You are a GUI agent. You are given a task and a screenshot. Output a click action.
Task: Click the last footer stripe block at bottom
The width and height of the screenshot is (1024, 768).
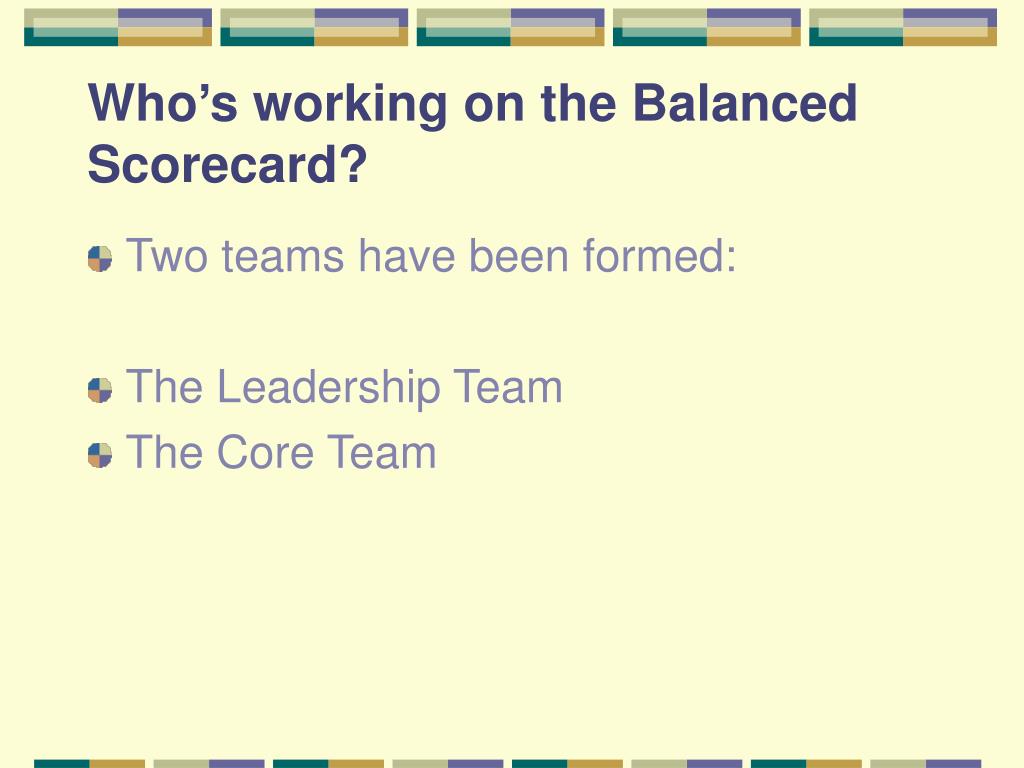point(926,763)
